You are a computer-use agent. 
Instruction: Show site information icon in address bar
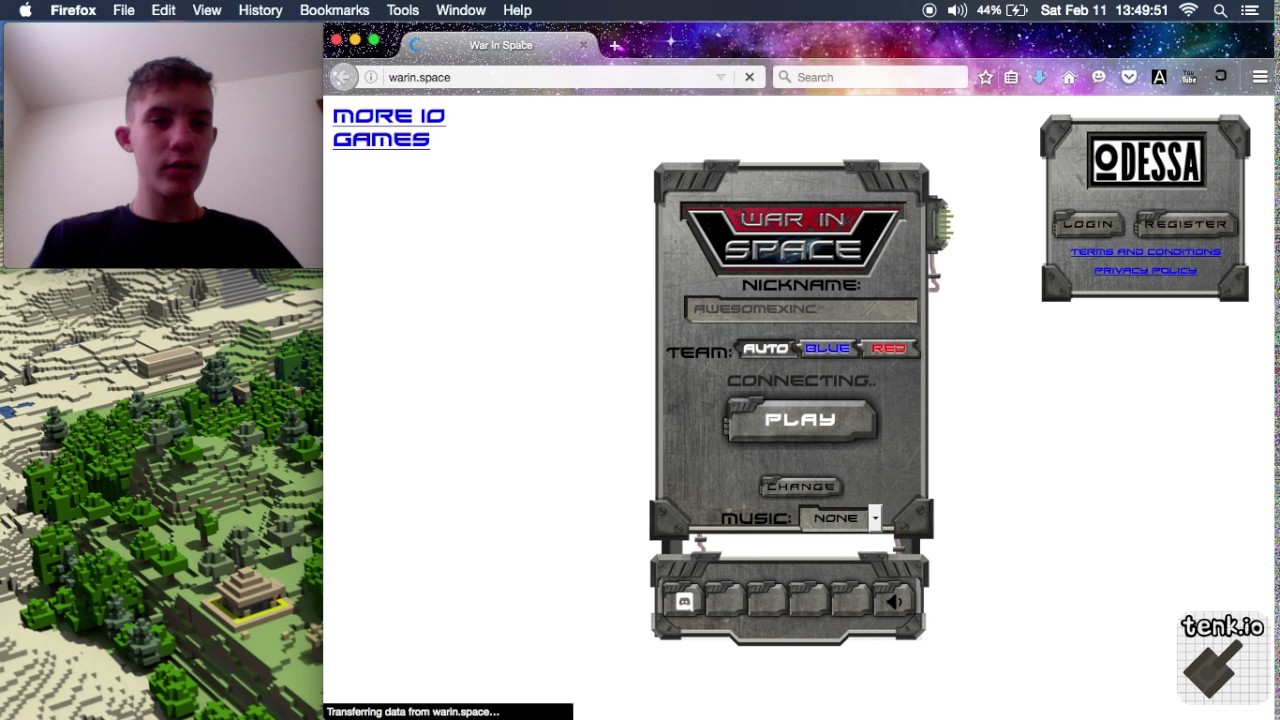click(371, 77)
